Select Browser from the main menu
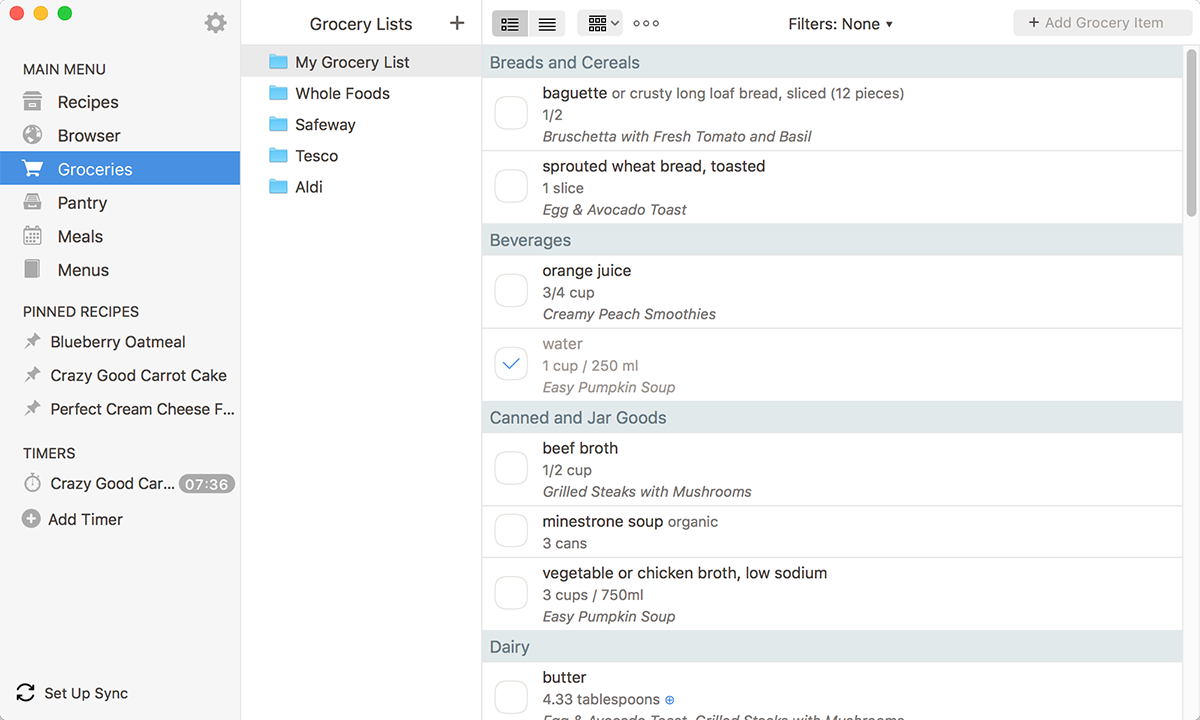The image size is (1200, 720). click(x=88, y=135)
